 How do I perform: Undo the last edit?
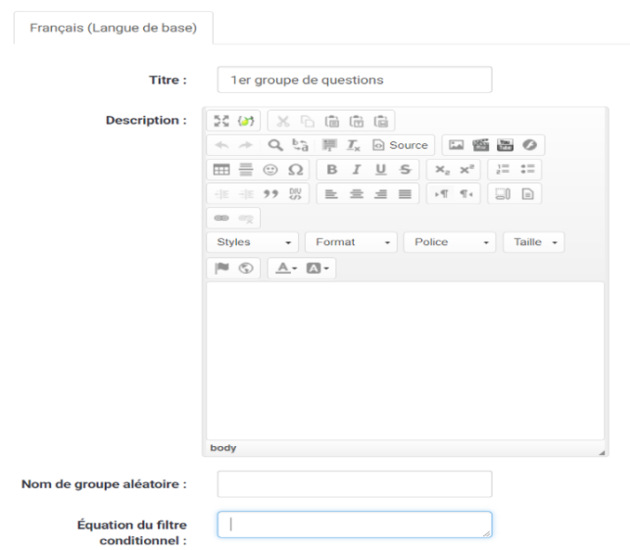tap(221, 145)
